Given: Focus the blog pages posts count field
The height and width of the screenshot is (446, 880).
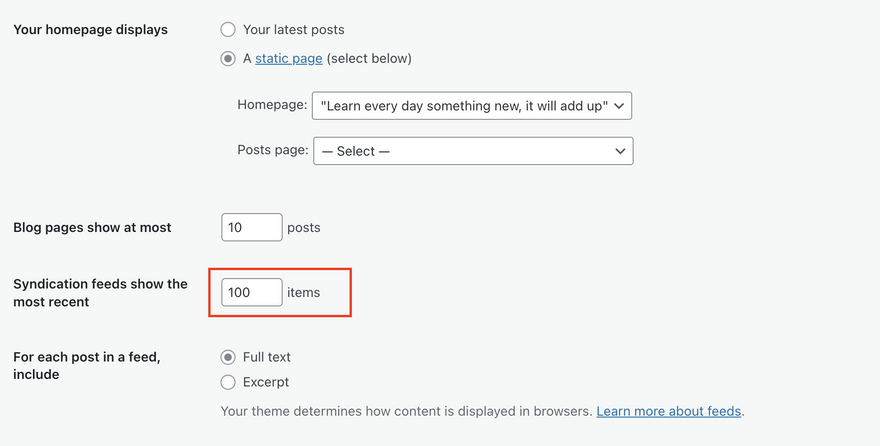Looking at the screenshot, I should (x=251, y=227).
